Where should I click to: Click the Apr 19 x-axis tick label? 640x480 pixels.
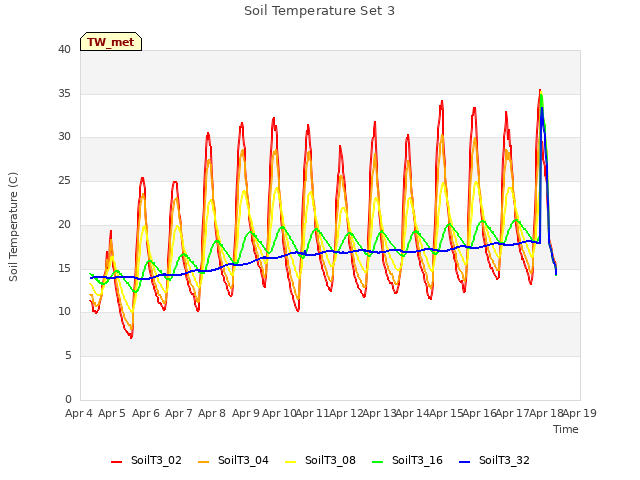[x=580, y=413]
